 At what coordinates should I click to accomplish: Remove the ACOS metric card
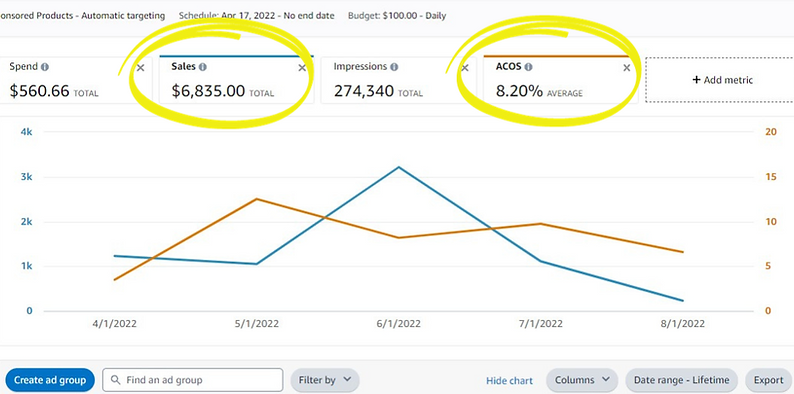[626, 68]
